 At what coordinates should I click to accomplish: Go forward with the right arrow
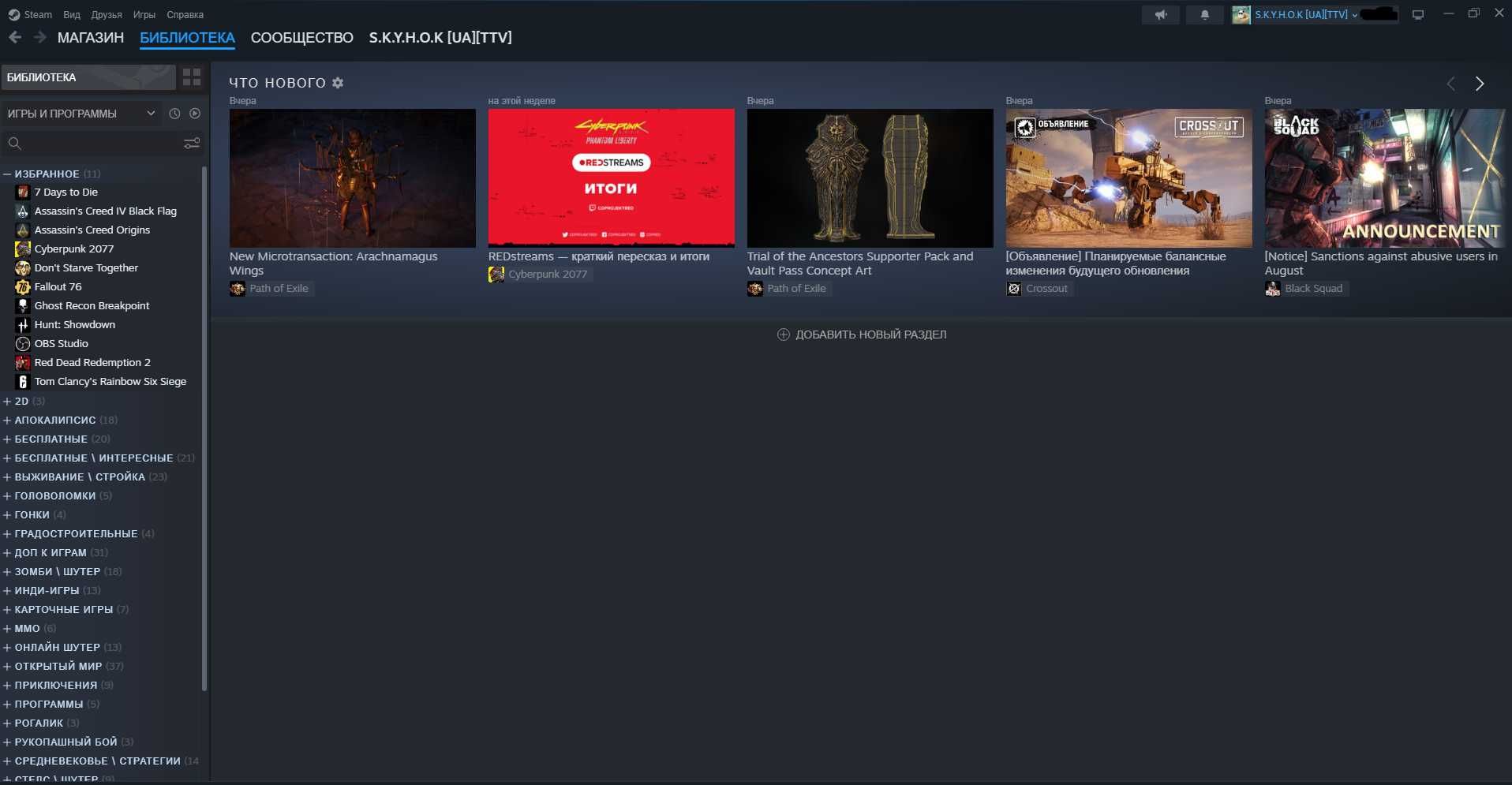[40, 37]
